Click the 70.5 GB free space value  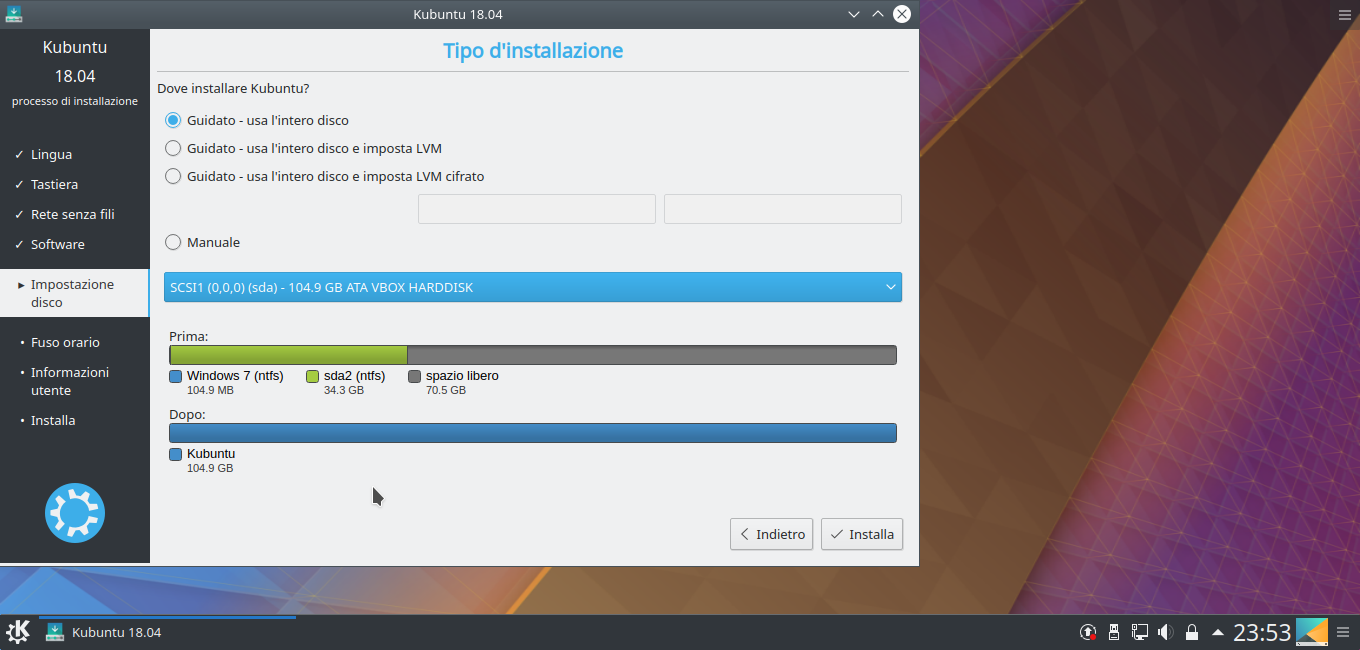[446, 390]
